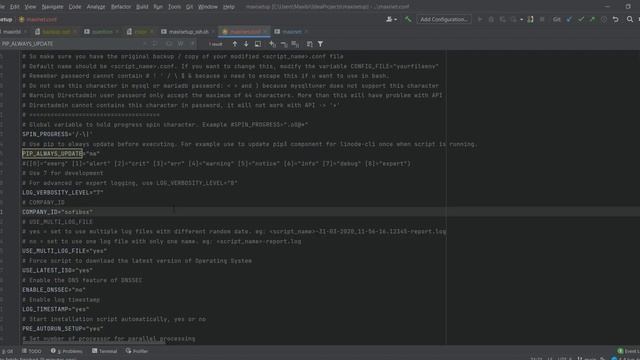
Task: Add selection for next occurrence icon
Action: coord(272,44)
